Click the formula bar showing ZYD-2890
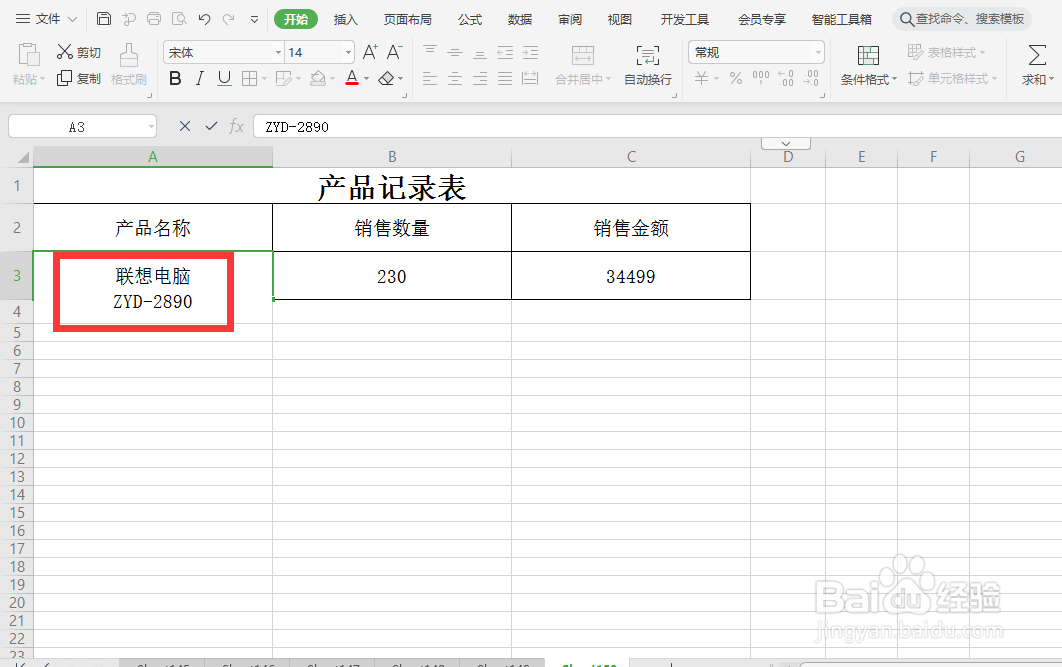 click(657, 127)
